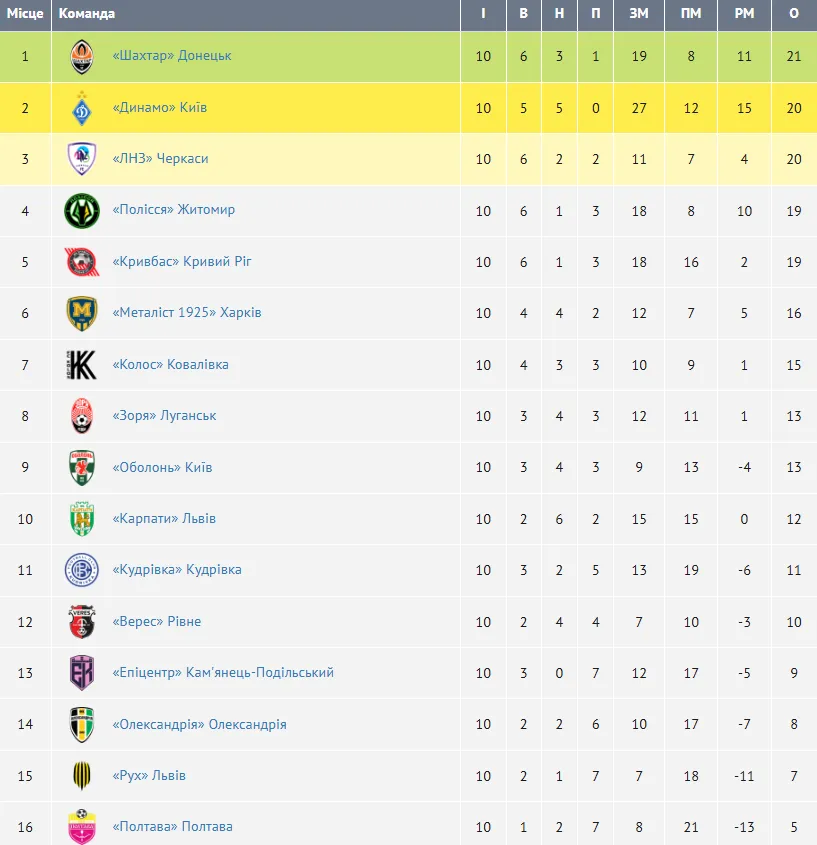Click the «О» points column header
Viewport: 817px width, 845px height.
pos(794,14)
